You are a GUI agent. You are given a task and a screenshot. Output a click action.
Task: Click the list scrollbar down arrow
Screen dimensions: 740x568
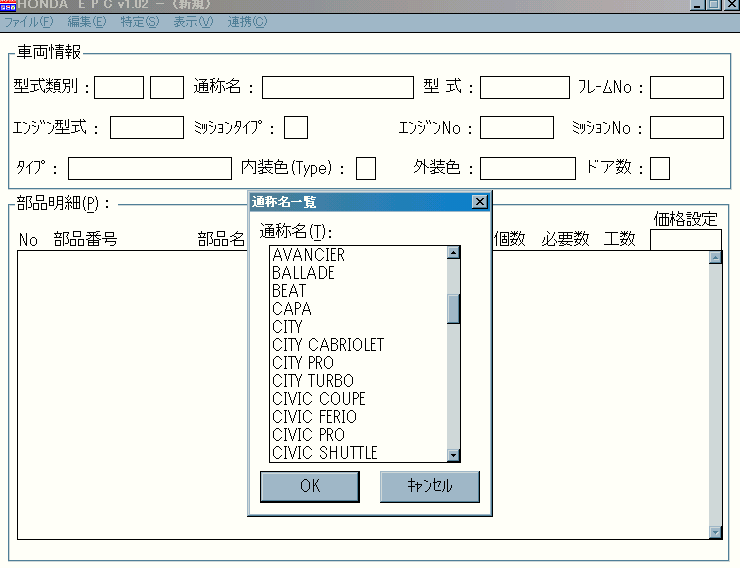[453, 455]
